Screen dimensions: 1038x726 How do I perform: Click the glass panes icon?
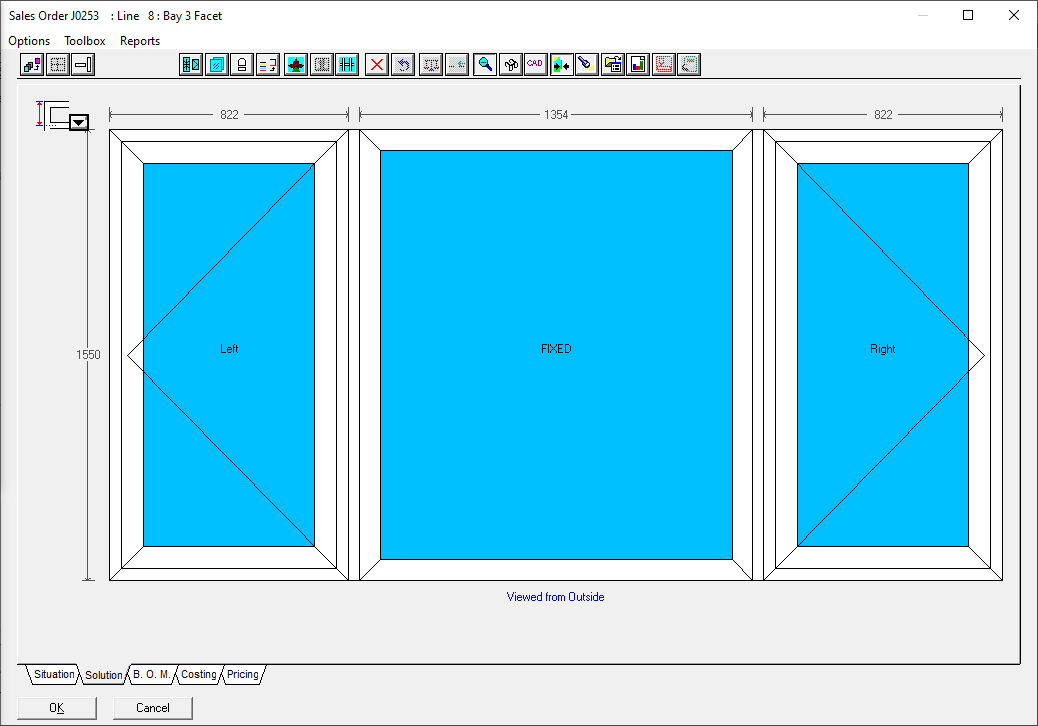click(x=216, y=65)
